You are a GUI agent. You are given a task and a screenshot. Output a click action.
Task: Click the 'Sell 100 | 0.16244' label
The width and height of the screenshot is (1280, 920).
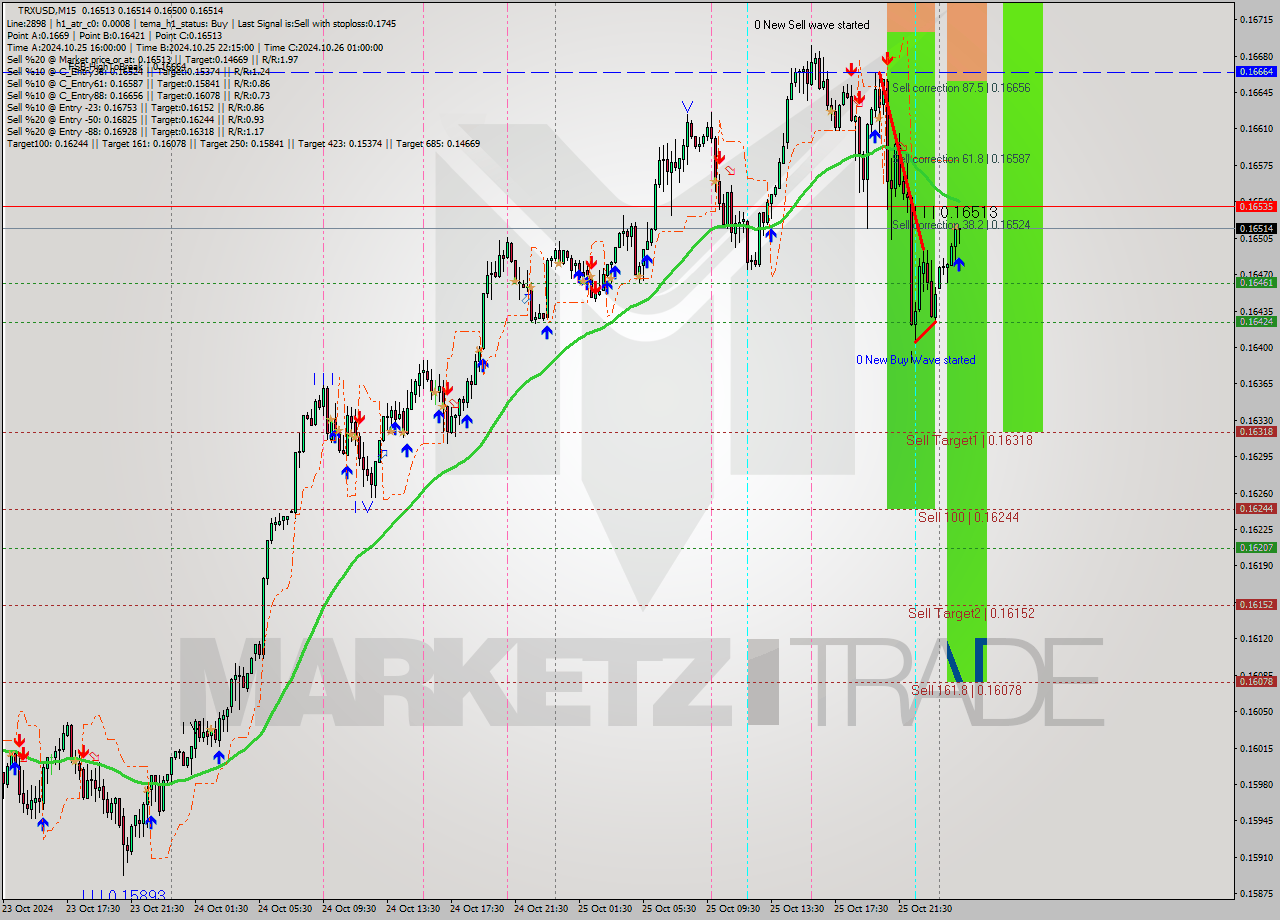(x=968, y=517)
